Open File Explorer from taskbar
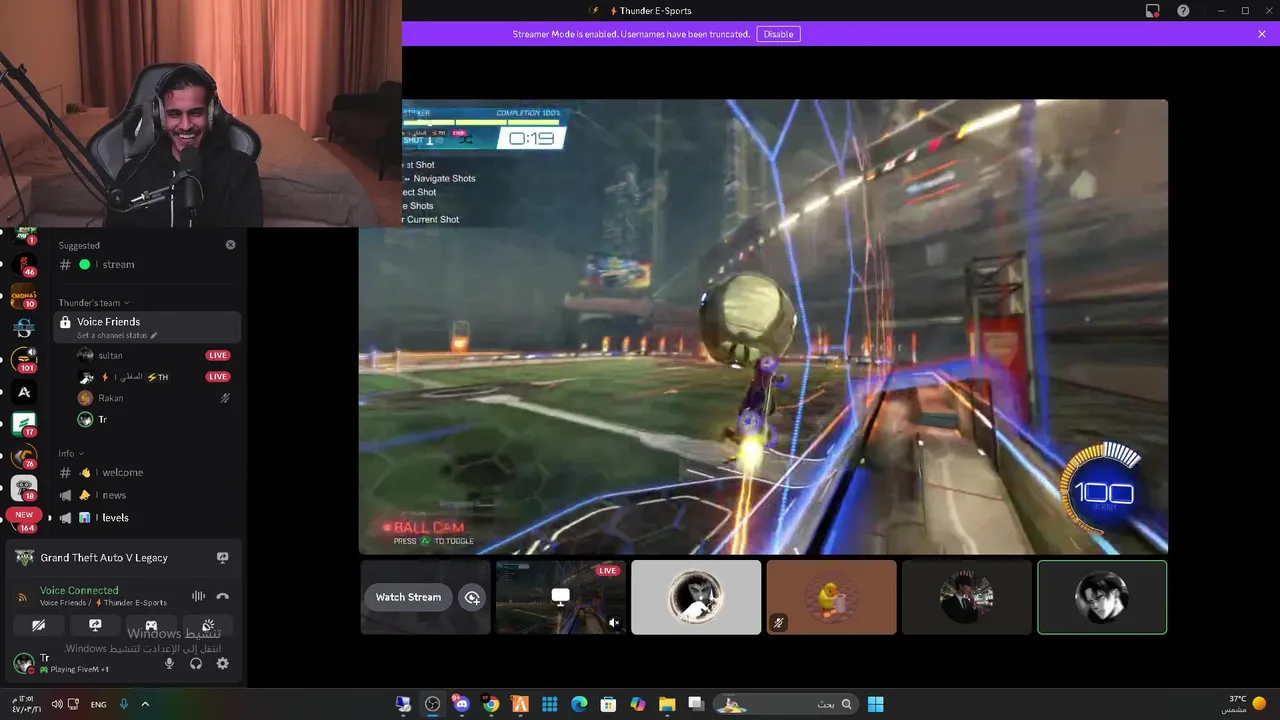1280x720 pixels. [667, 704]
